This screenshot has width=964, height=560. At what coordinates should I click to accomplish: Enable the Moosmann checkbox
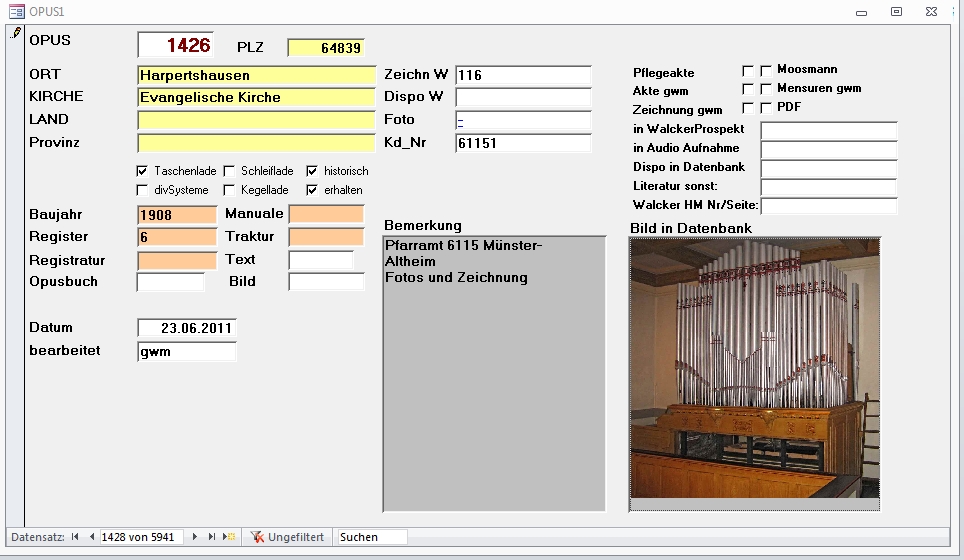click(x=766, y=71)
